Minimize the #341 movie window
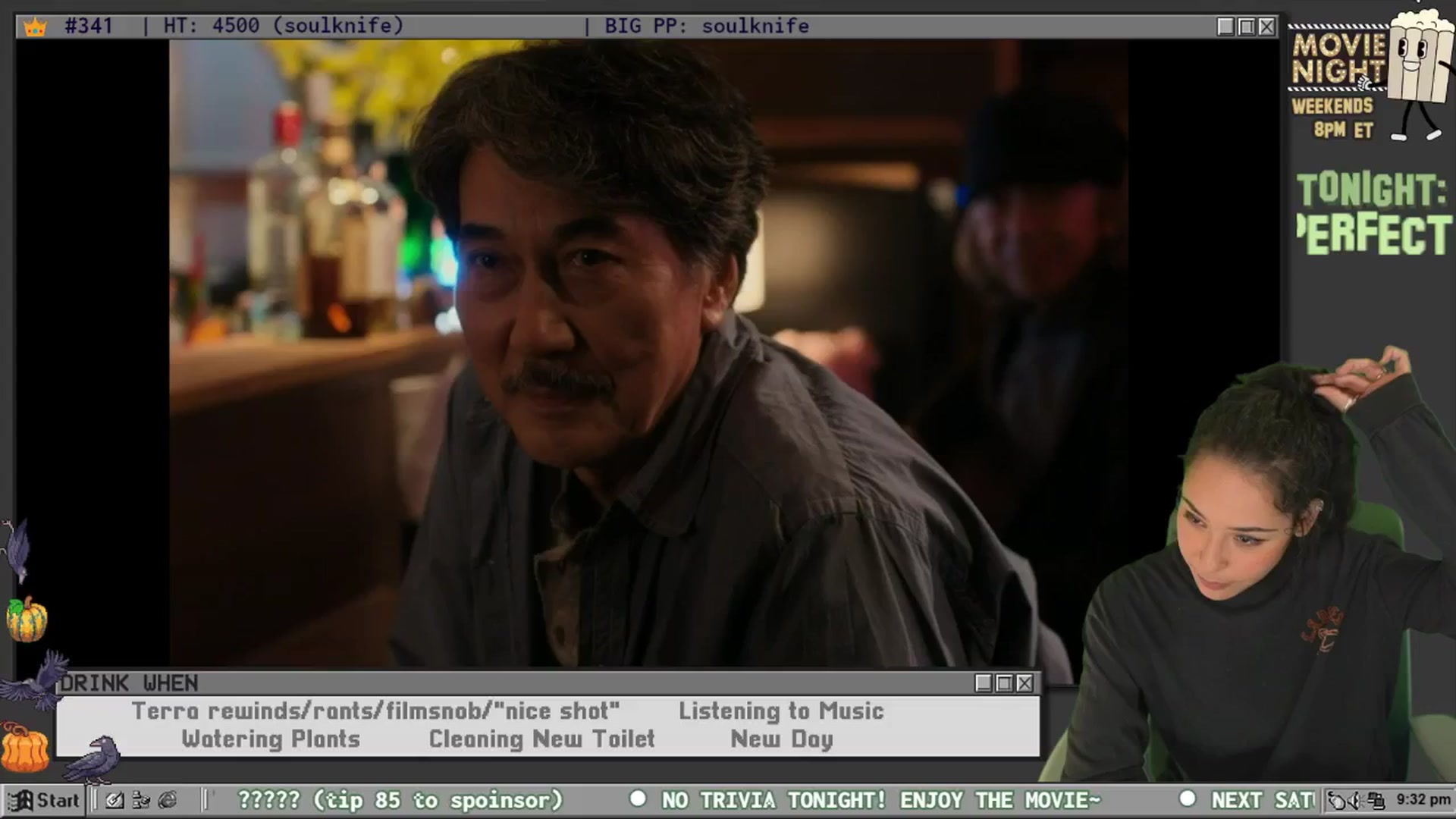 [x=1225, y=27]
